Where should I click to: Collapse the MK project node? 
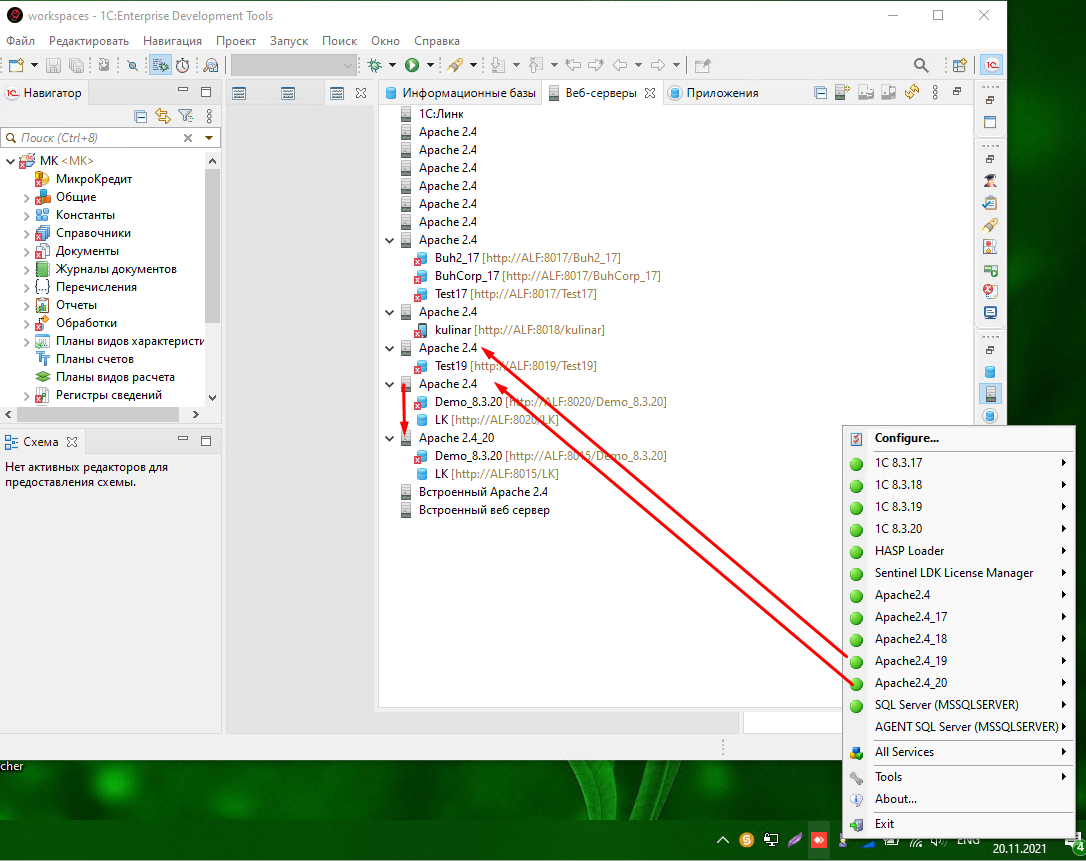click(x=10, y=161)
